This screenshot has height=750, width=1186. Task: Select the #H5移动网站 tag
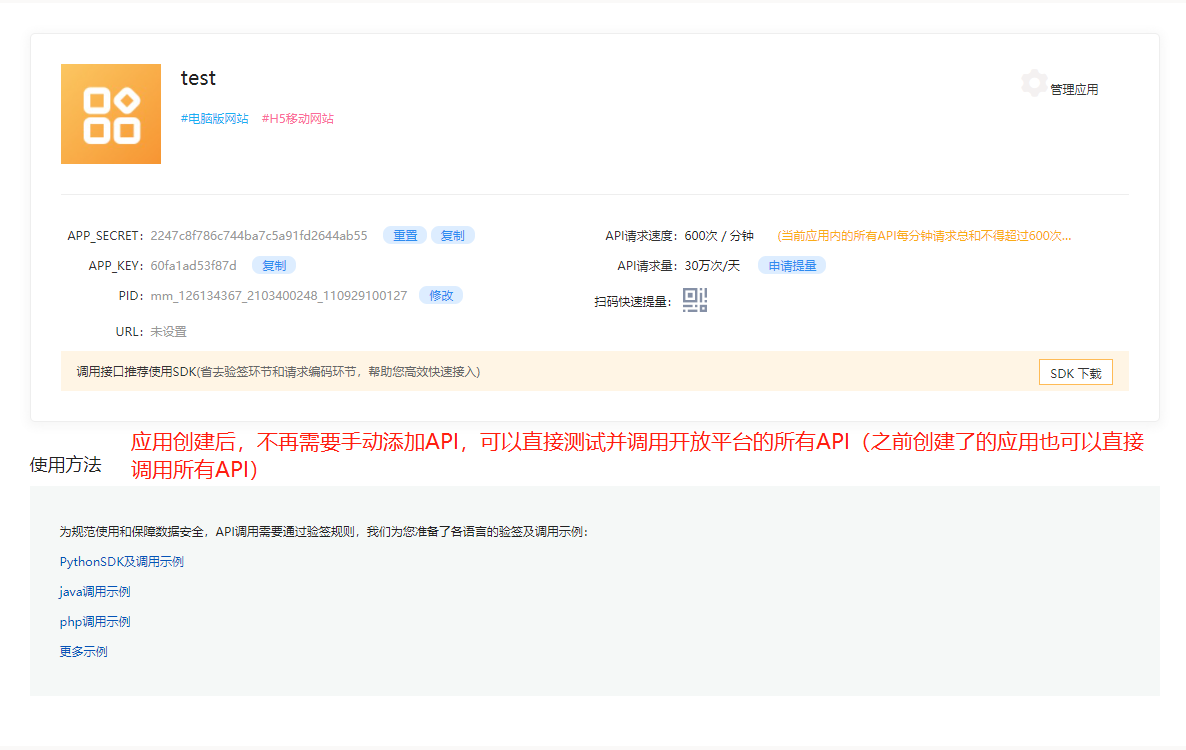point(298,119)
